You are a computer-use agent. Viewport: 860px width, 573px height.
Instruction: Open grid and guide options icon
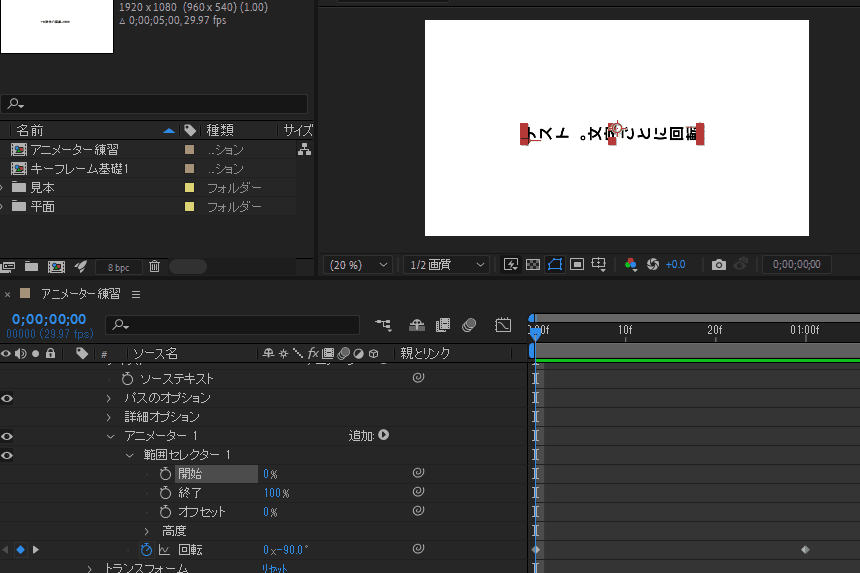pyautogui.click(x=598, y=265)
